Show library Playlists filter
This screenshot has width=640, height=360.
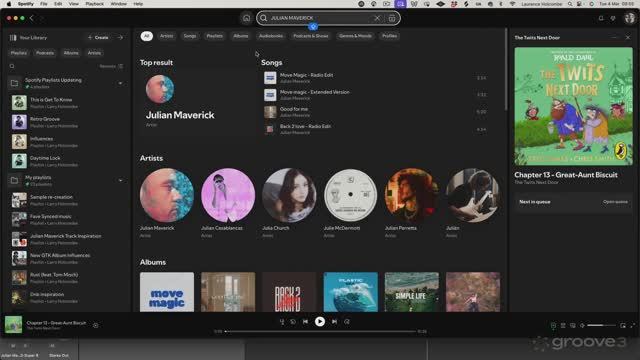19,53
